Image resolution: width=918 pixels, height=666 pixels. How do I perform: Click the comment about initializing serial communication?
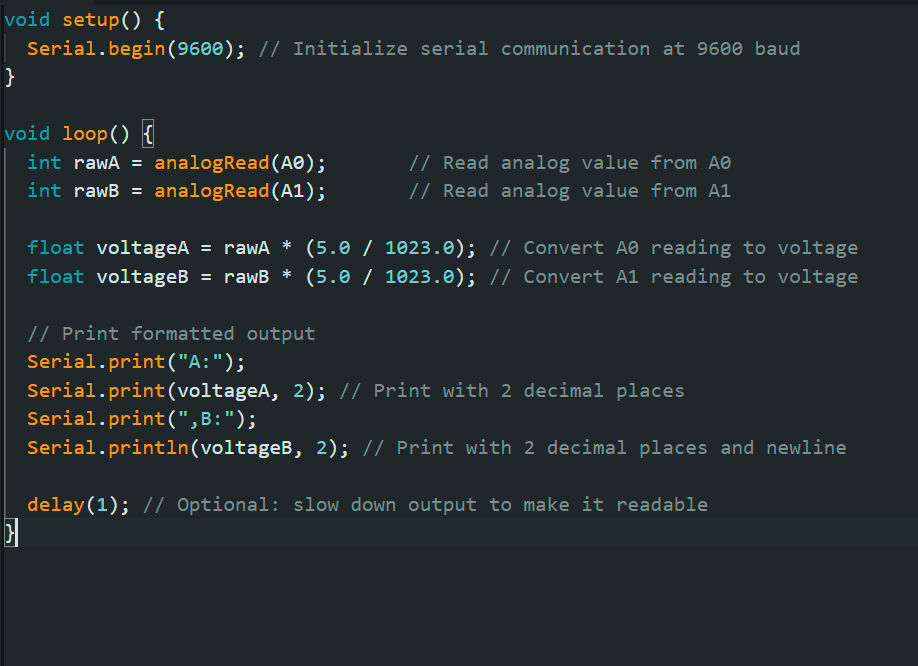530,48
